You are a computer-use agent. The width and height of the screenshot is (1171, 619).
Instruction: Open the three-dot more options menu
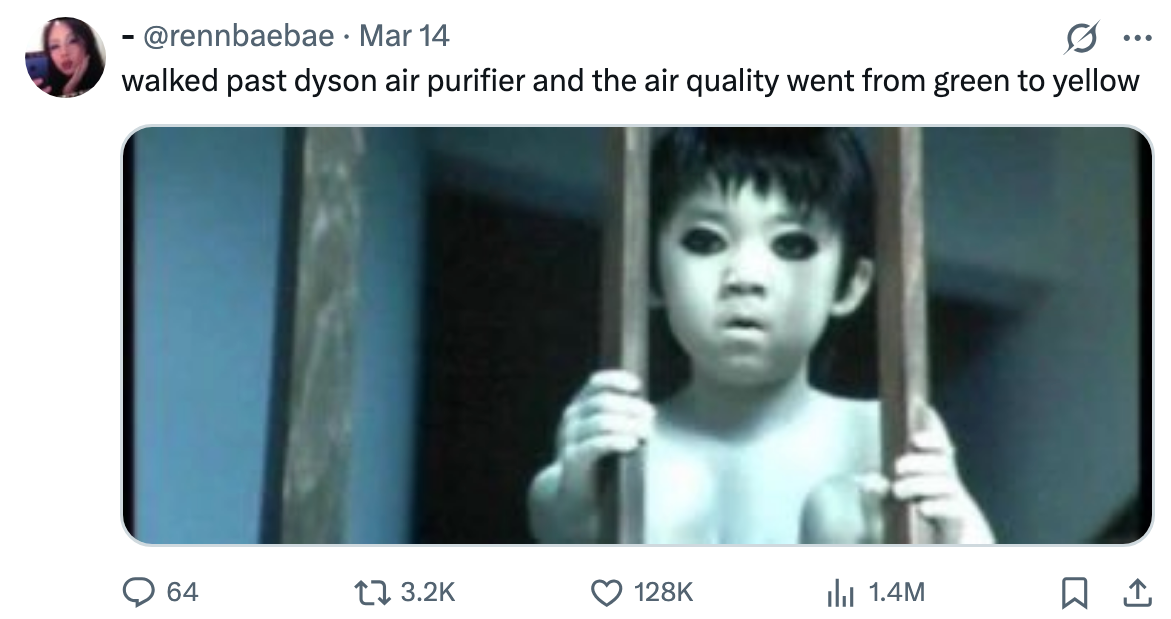(x=1137, y=37)
